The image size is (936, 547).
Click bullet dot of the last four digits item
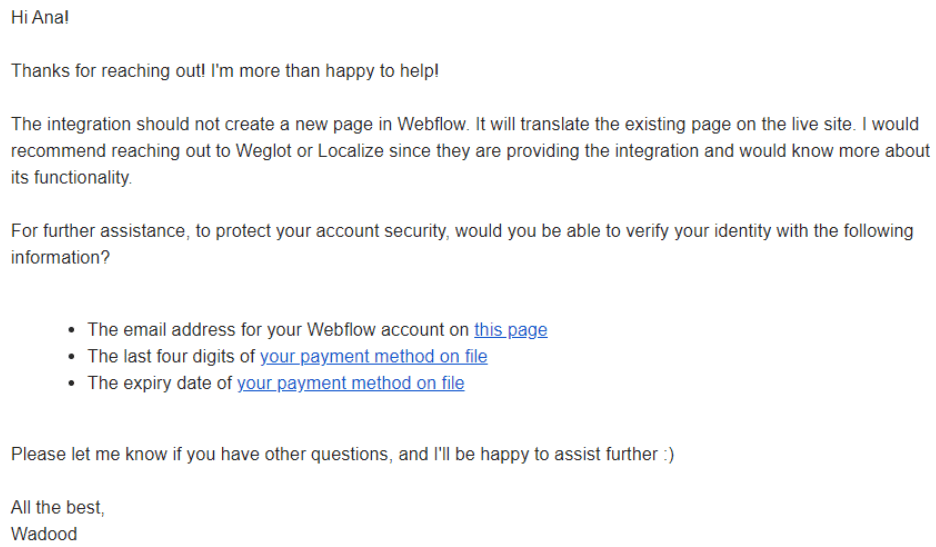(72, 357)
